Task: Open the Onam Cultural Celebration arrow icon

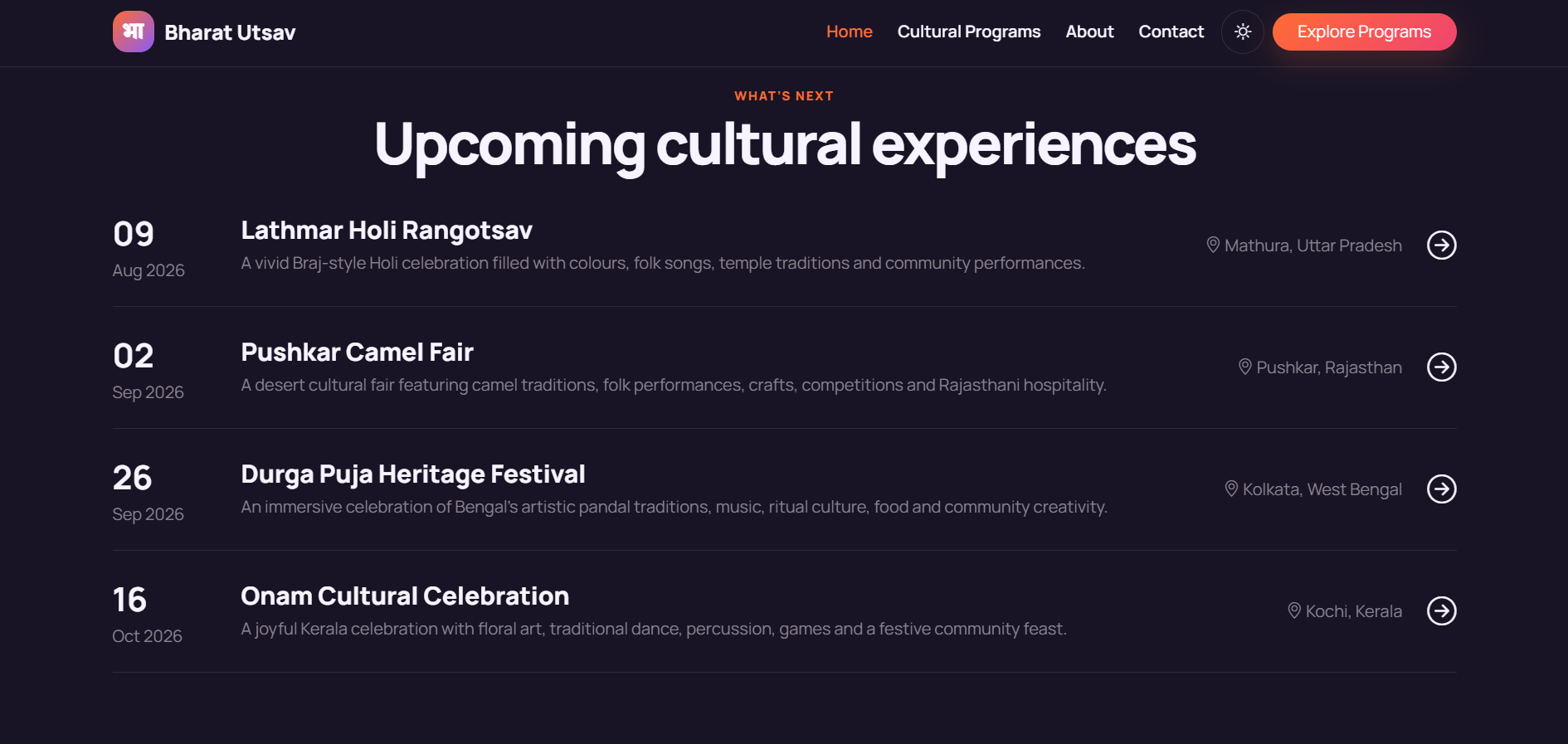Action: pyautogui.click(x=1442, y=610)
